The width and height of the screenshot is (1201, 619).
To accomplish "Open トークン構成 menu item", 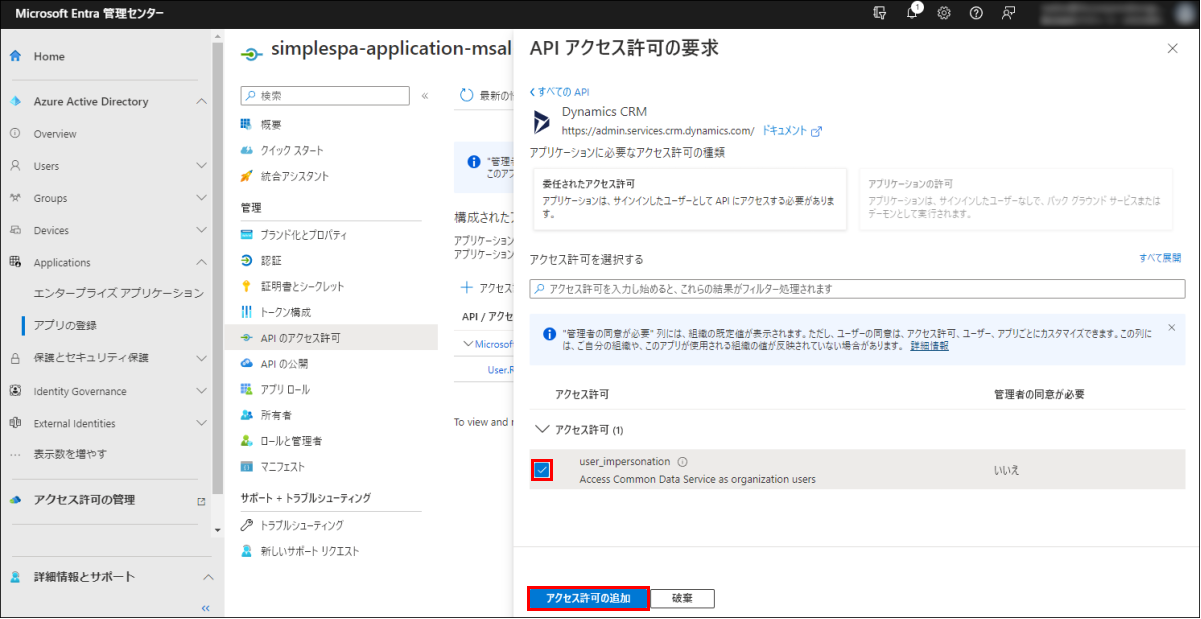I will point(286,312).
